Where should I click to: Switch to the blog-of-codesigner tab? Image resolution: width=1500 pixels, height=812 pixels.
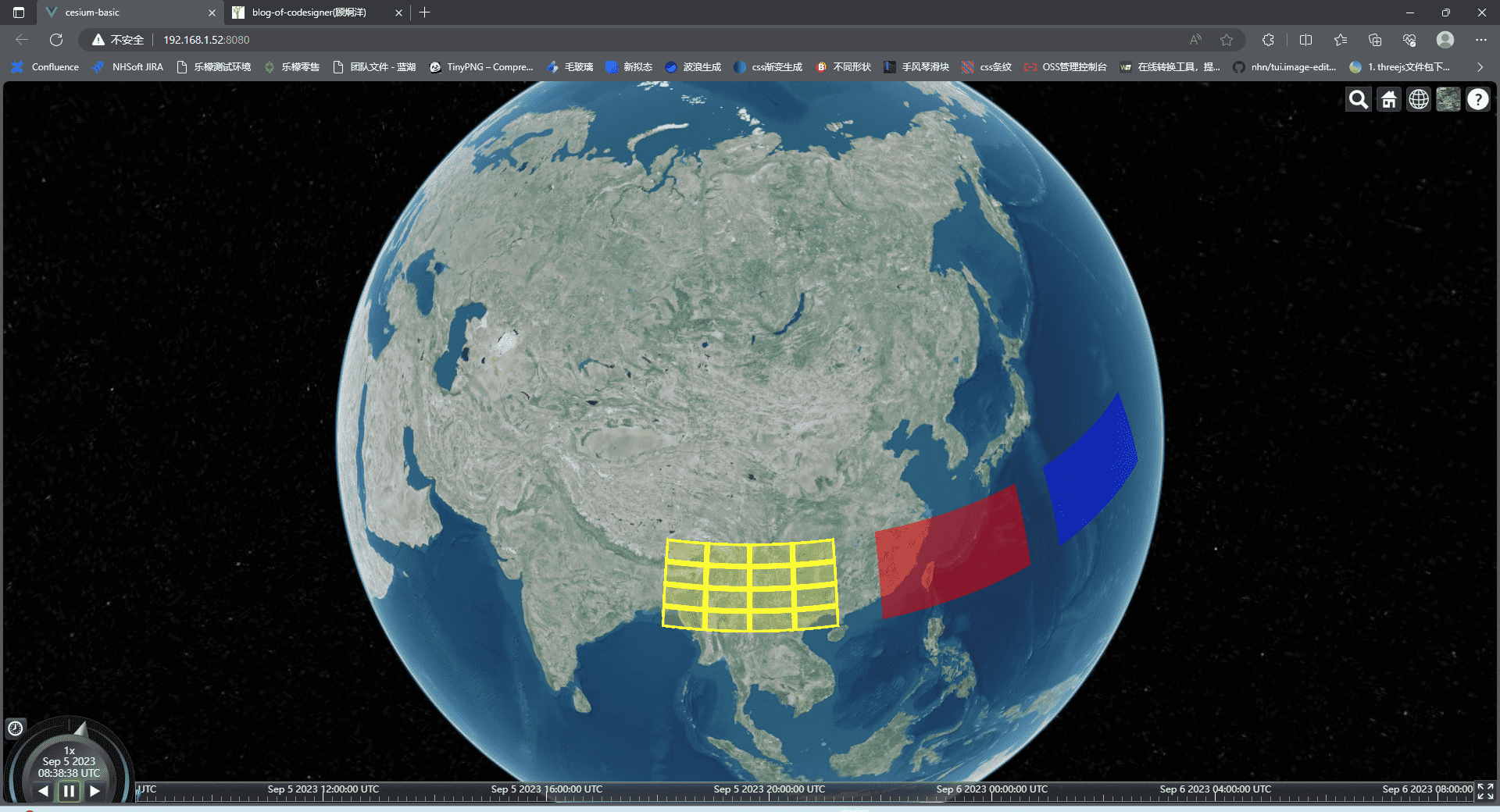pyautogui.click(x=316, y=12)
